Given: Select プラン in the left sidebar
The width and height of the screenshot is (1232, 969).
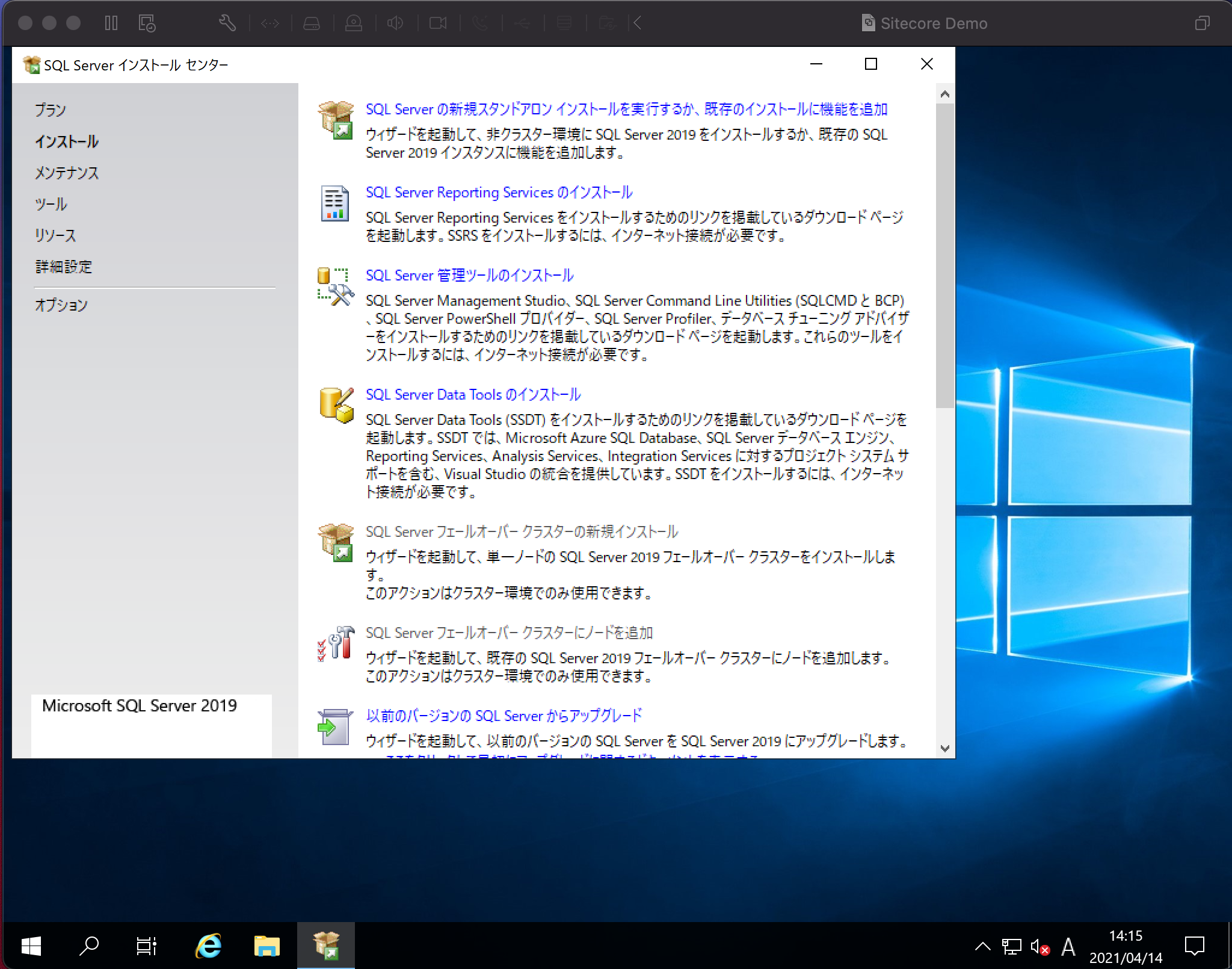Looking at the screenshot, I should [50, 110].
